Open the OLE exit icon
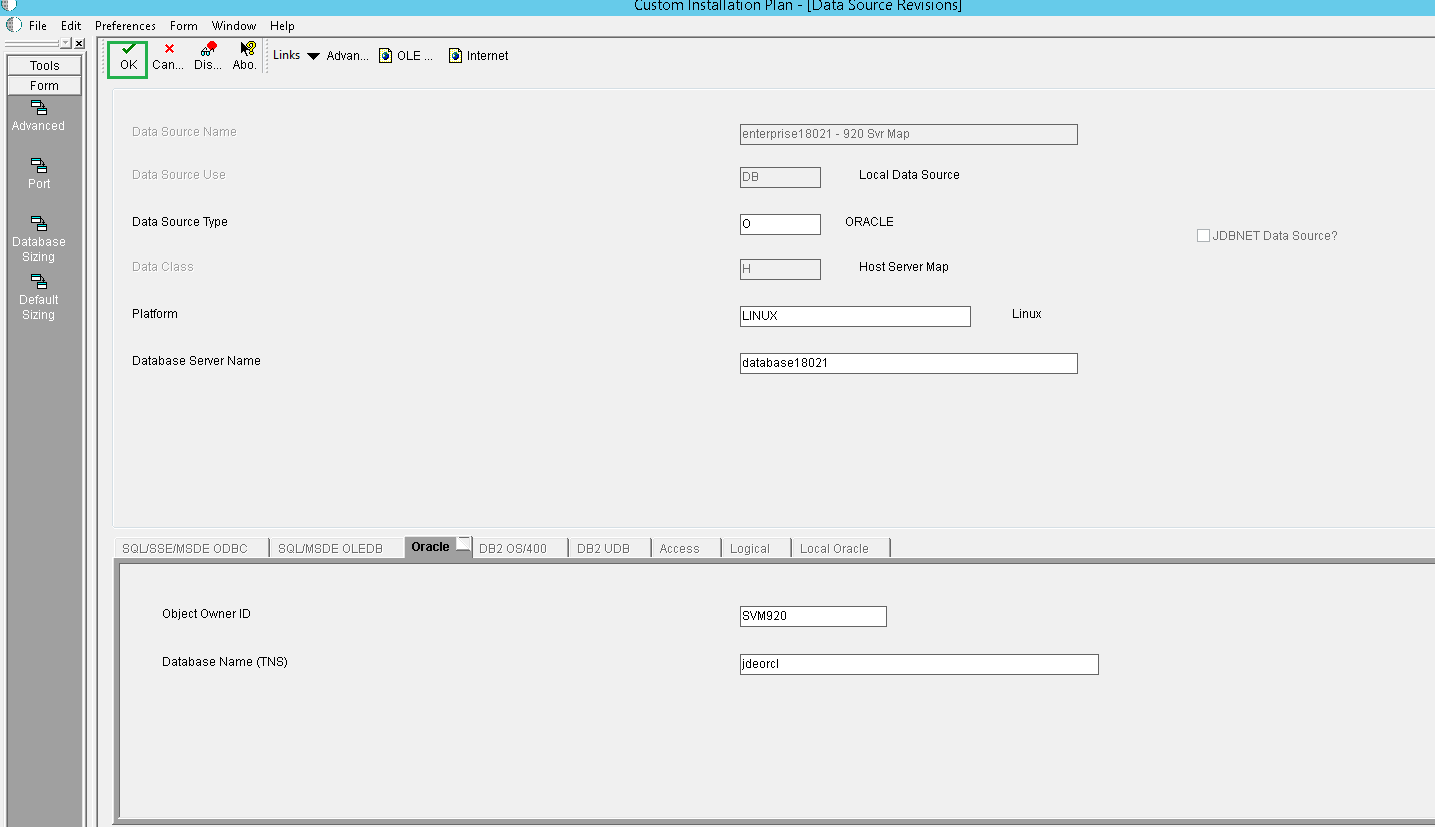The width and height of the screenshot is (1435, 827). coord(404,55)
